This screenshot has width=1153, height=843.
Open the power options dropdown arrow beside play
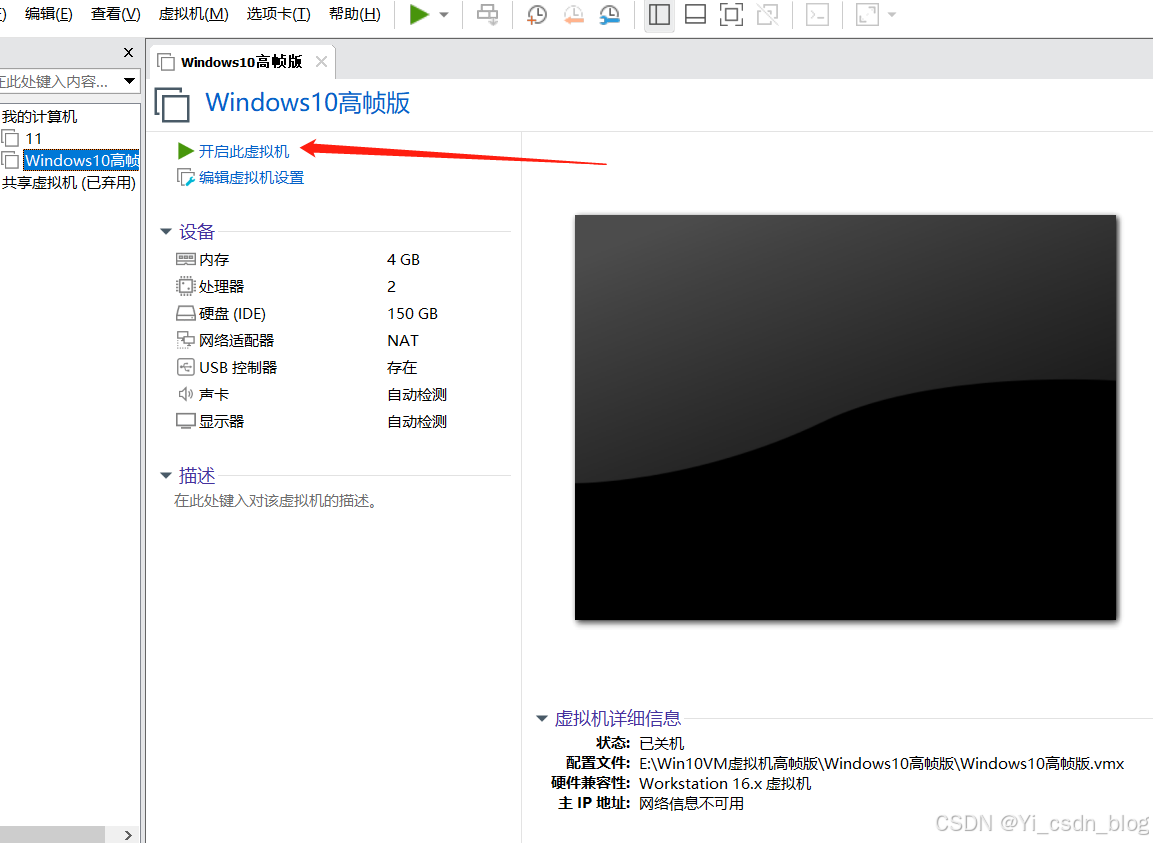[443, 15]
